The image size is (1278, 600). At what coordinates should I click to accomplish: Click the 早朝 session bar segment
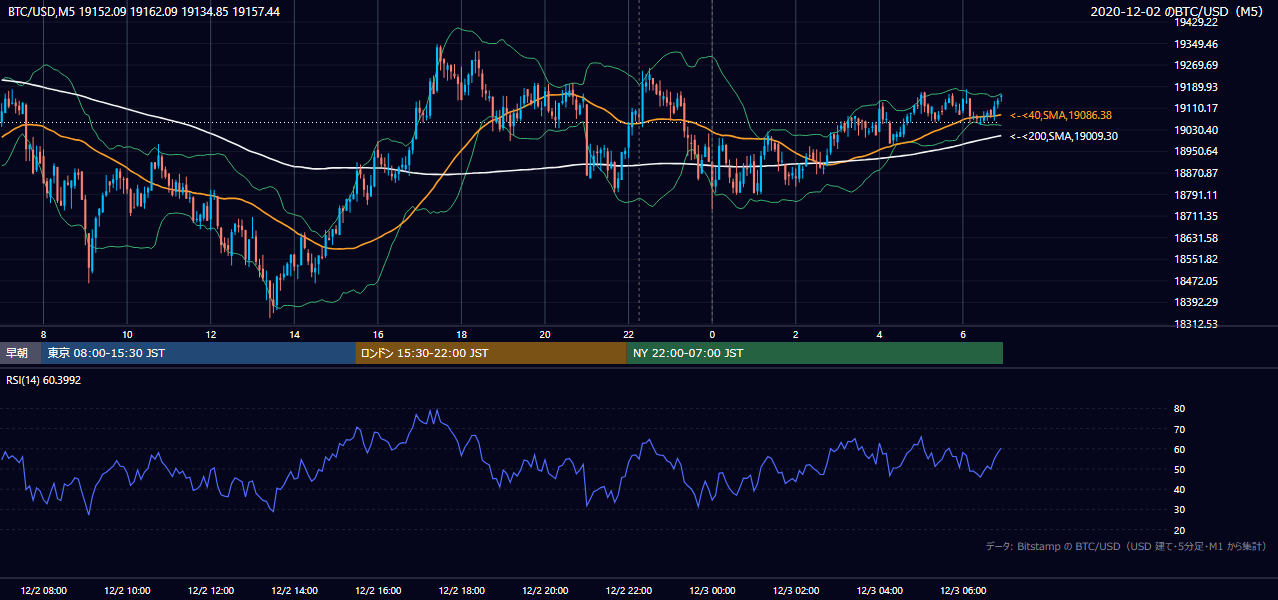(20, 353)
